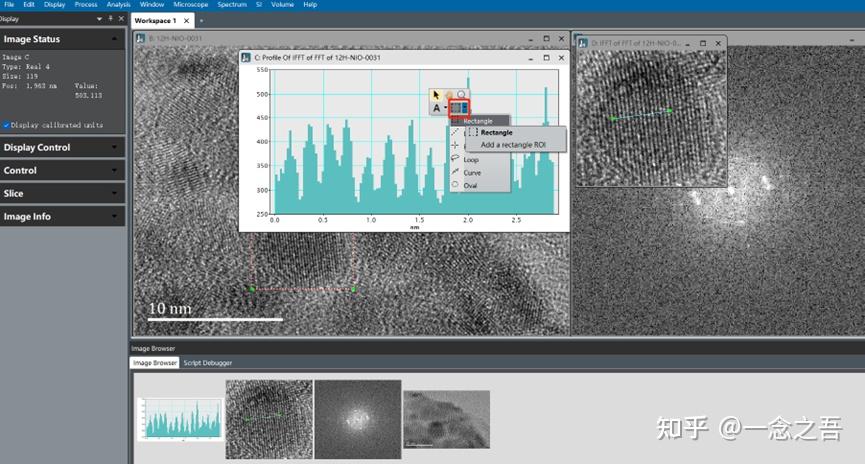The width and height of the screenshot is (865, 464).
Task: Select the text annotation tool
Action: tap(437, 108)
